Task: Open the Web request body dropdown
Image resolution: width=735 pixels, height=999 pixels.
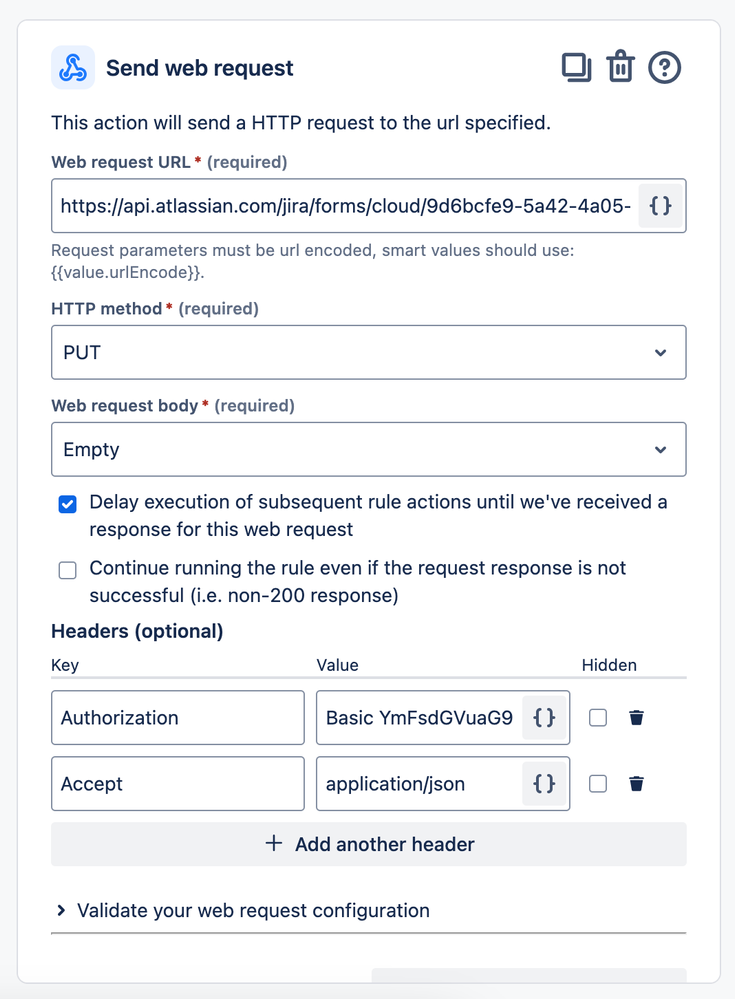Action: [369, 449]
